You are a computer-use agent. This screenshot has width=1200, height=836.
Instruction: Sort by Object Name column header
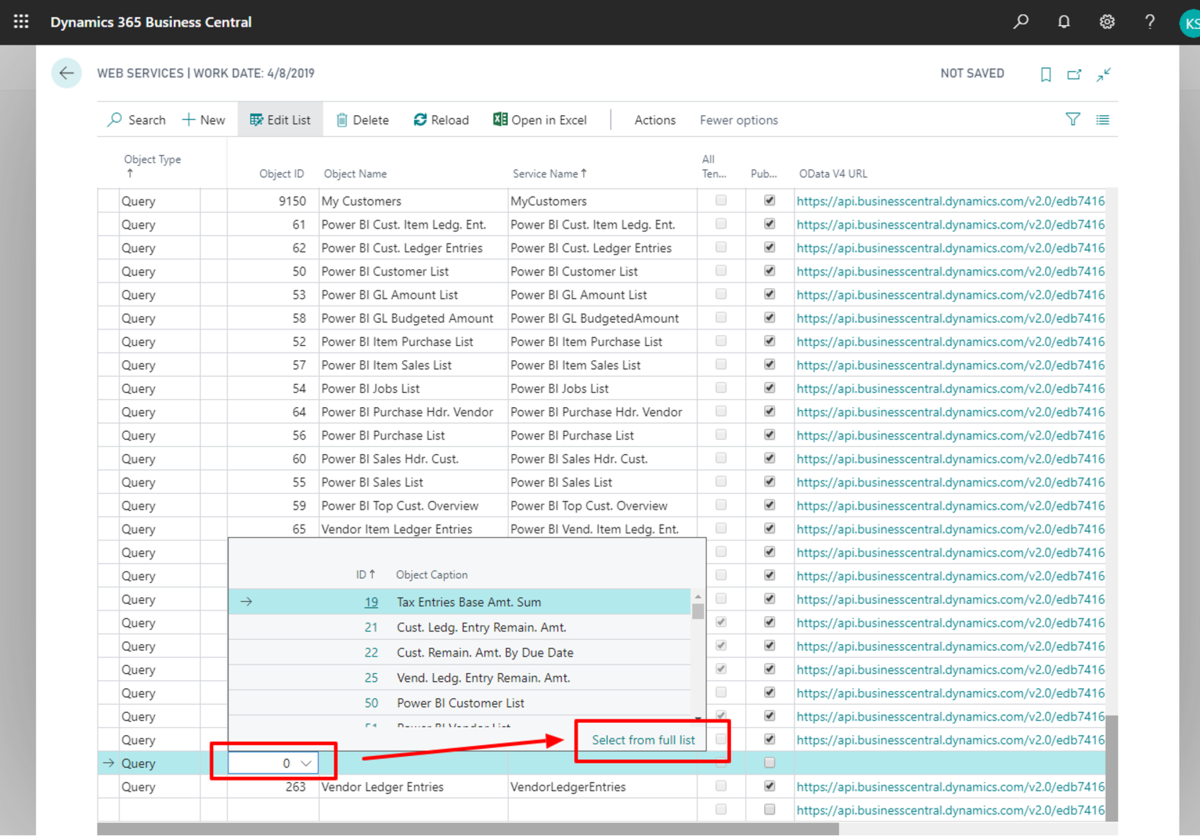pyautogui.click(x=355, y=174)
